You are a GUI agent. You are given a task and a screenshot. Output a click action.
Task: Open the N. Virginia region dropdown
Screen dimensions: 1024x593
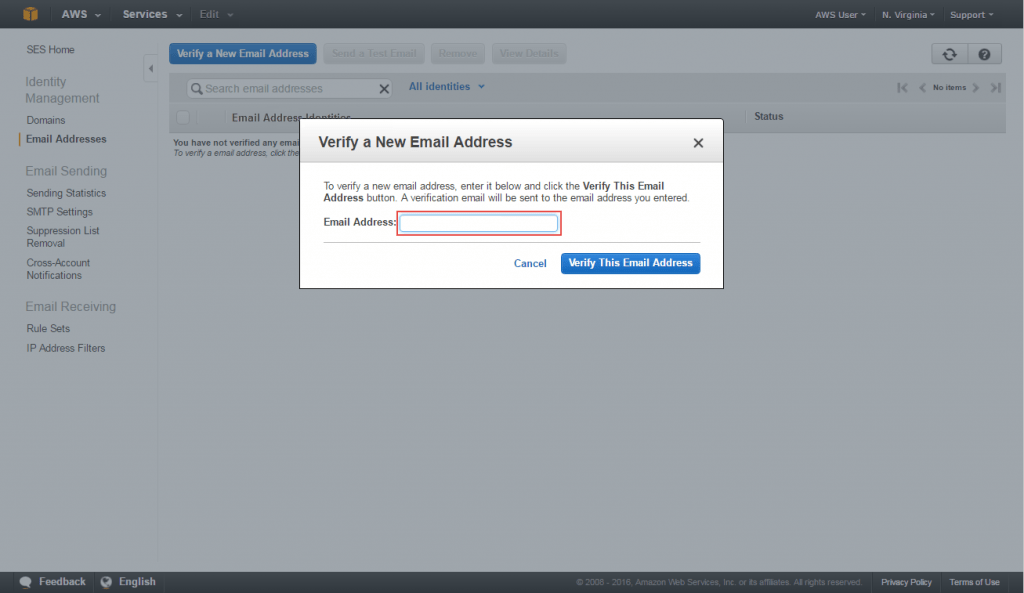tap(908, 15)
